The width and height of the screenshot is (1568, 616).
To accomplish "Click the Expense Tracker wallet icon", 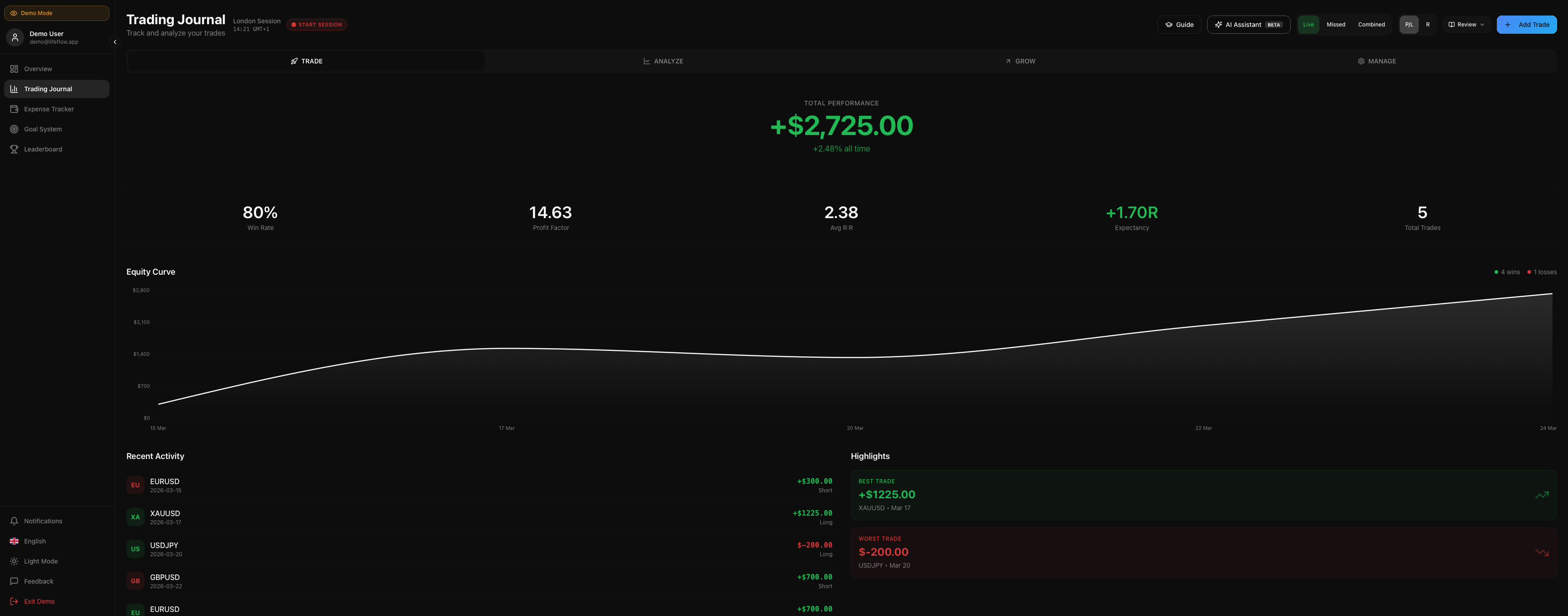I will pyautogui.click(x=14, y=109).
